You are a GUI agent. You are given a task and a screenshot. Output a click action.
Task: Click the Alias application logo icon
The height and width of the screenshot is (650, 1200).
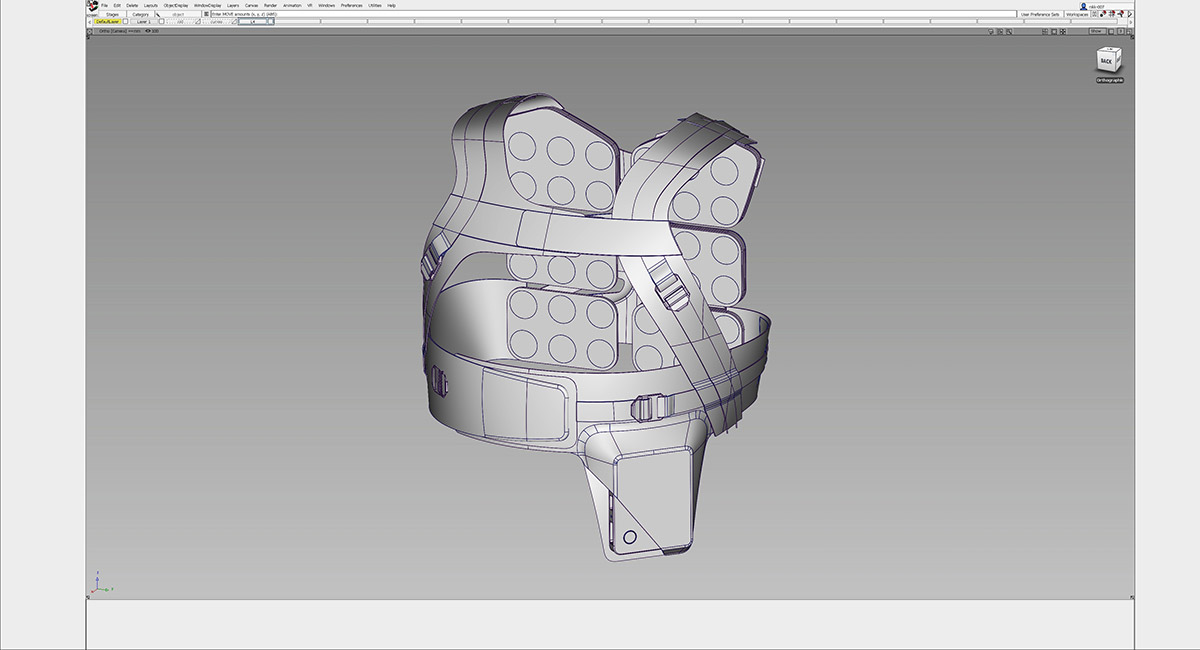tap(92, 5)
